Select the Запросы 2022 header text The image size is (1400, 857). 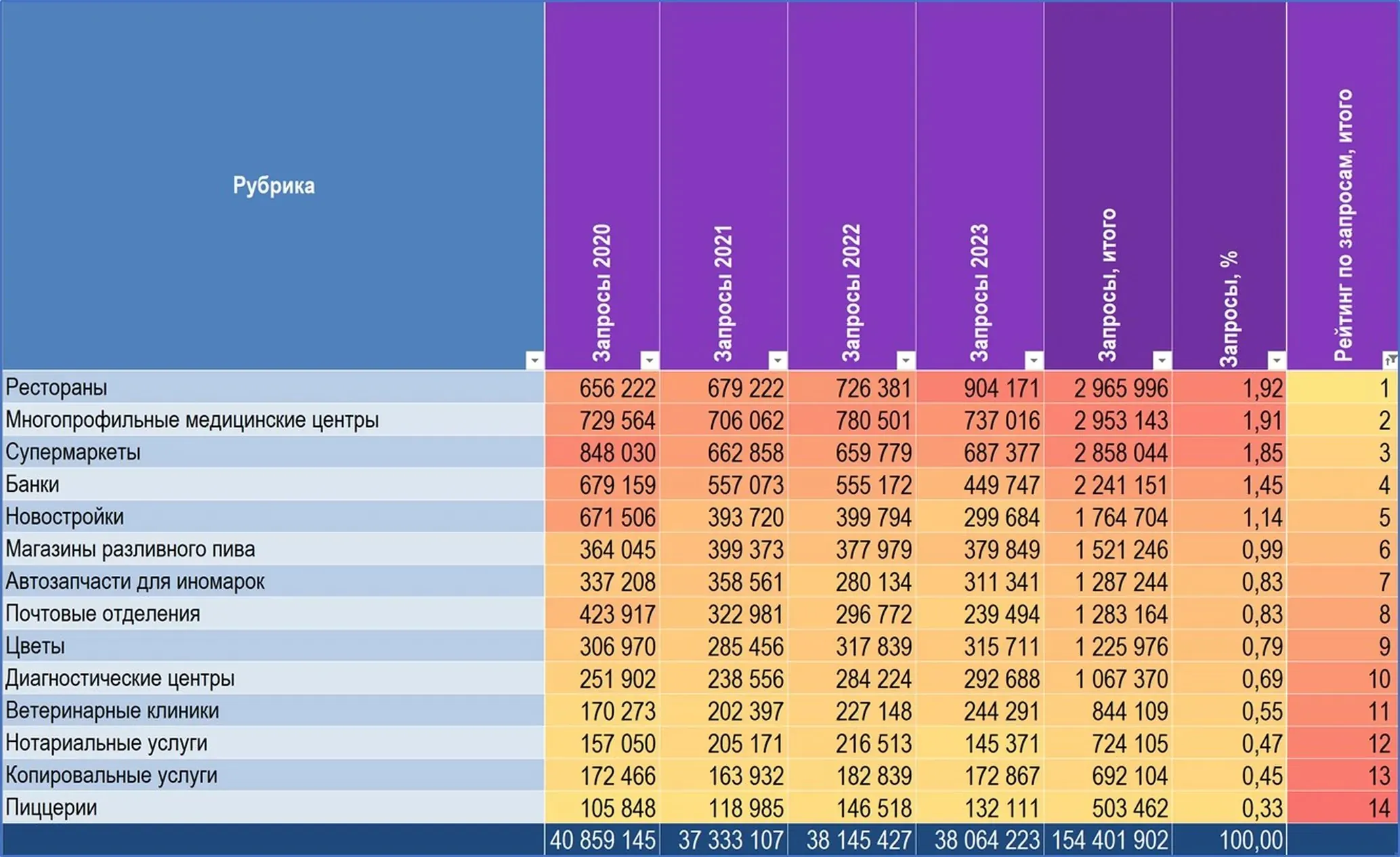(x=851, y=293)
